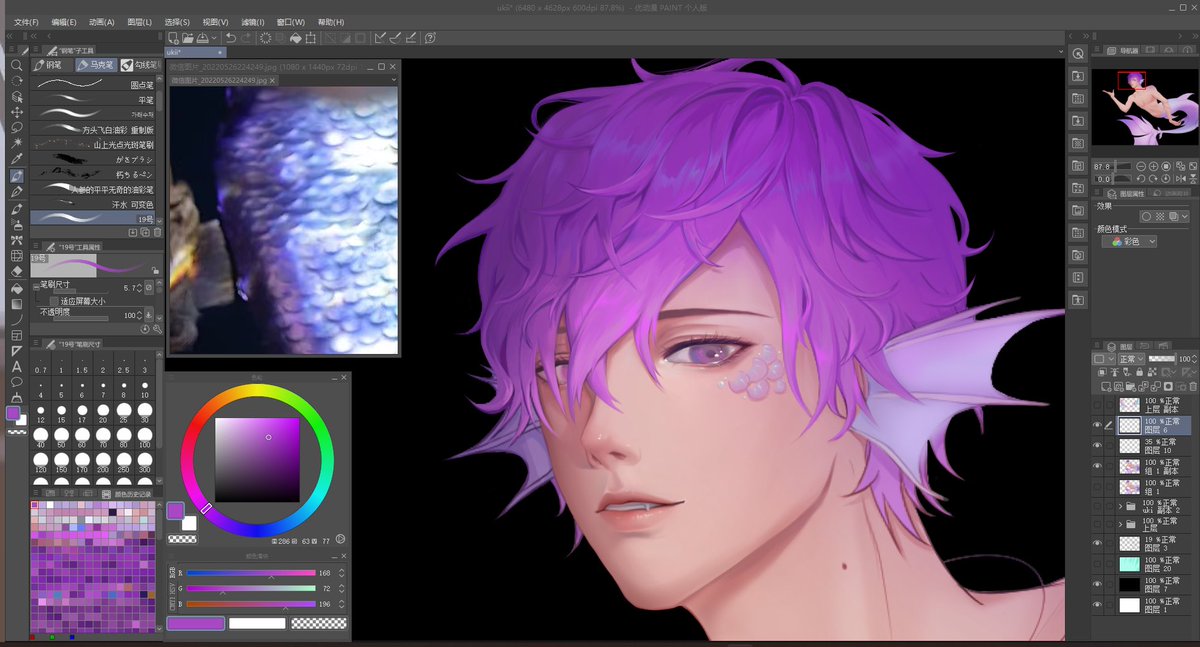
Task: Enable 适应屏幕大小 checkbox
Action: point(52,300)
